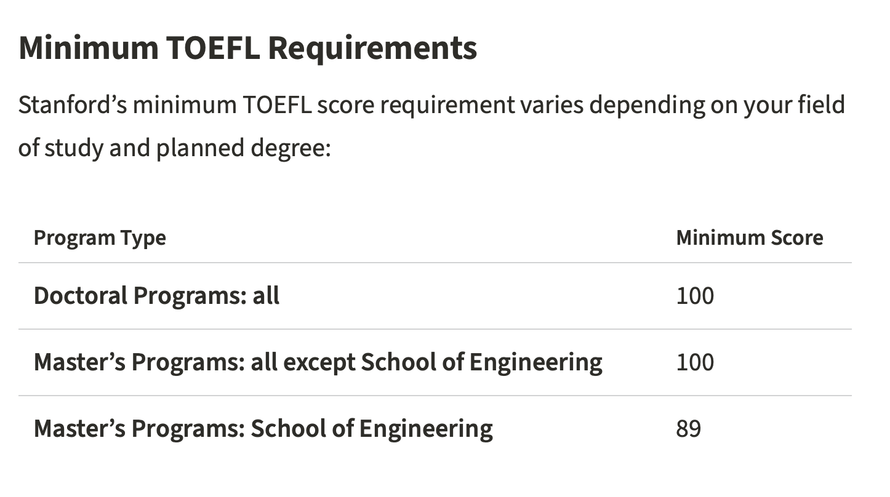This screenshot has height=497, width=890.
Task: Click the School of Engineering score 89
Action: click(x=689, y=429)
